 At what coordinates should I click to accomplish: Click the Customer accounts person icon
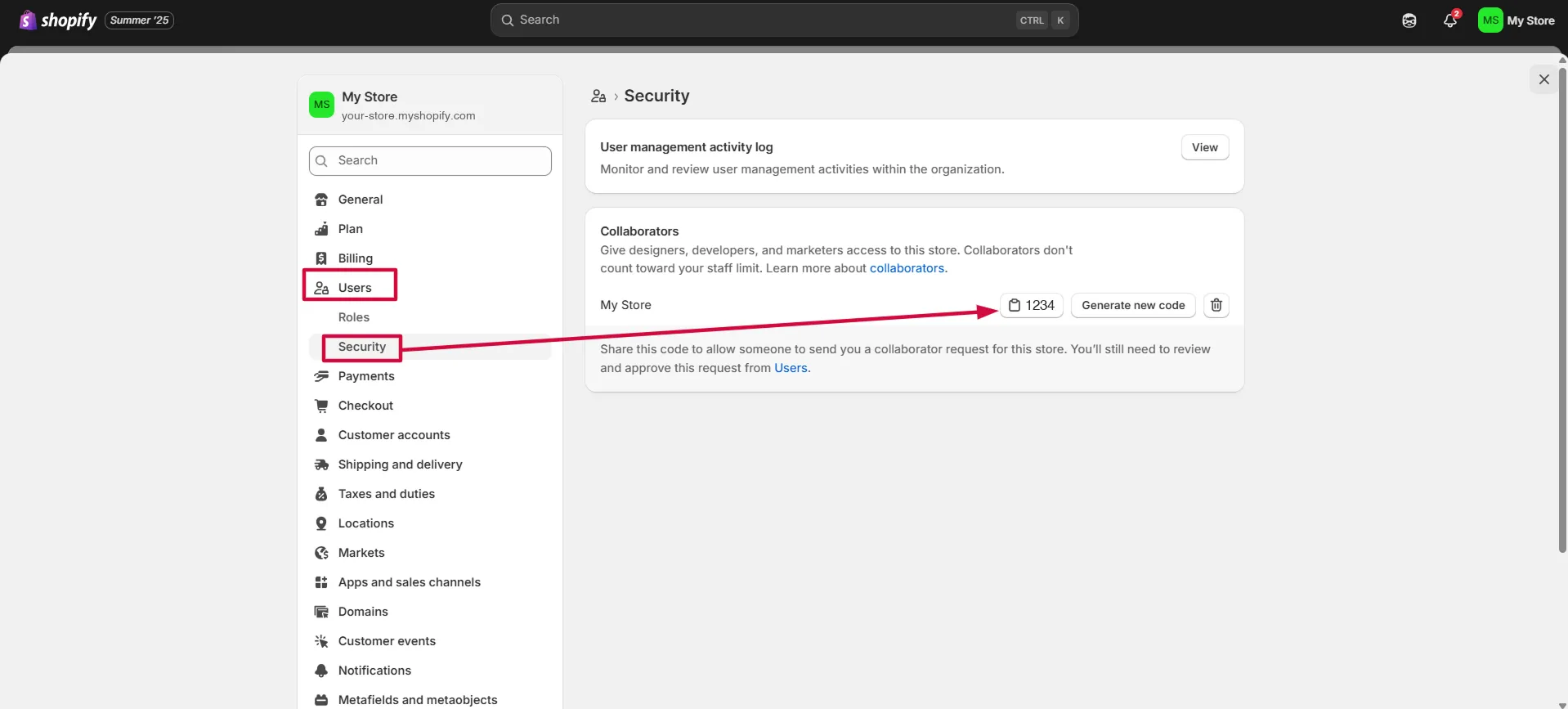click(321, 435)
